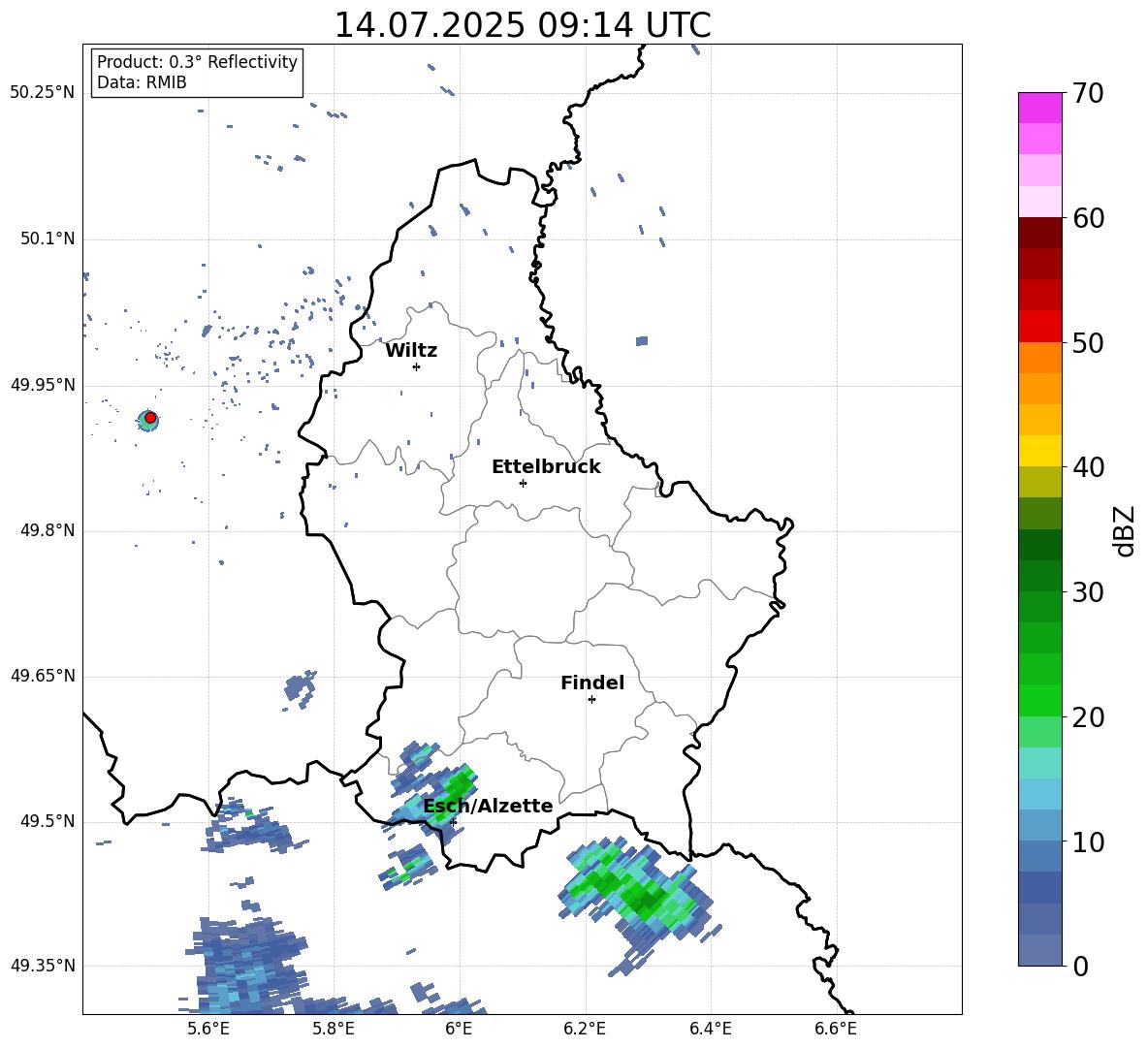Click the red radar site marker
The width and height of the screenshot is (1148, 1048).
tap(150, 418)
